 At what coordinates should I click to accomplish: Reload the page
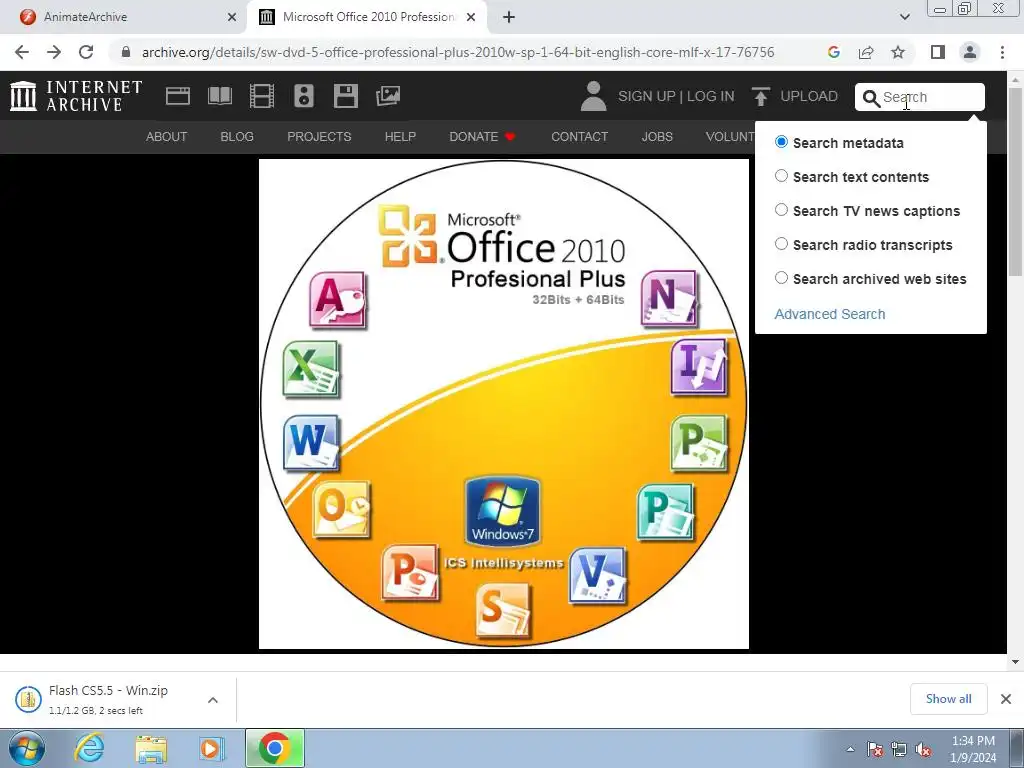pos(86,52)
